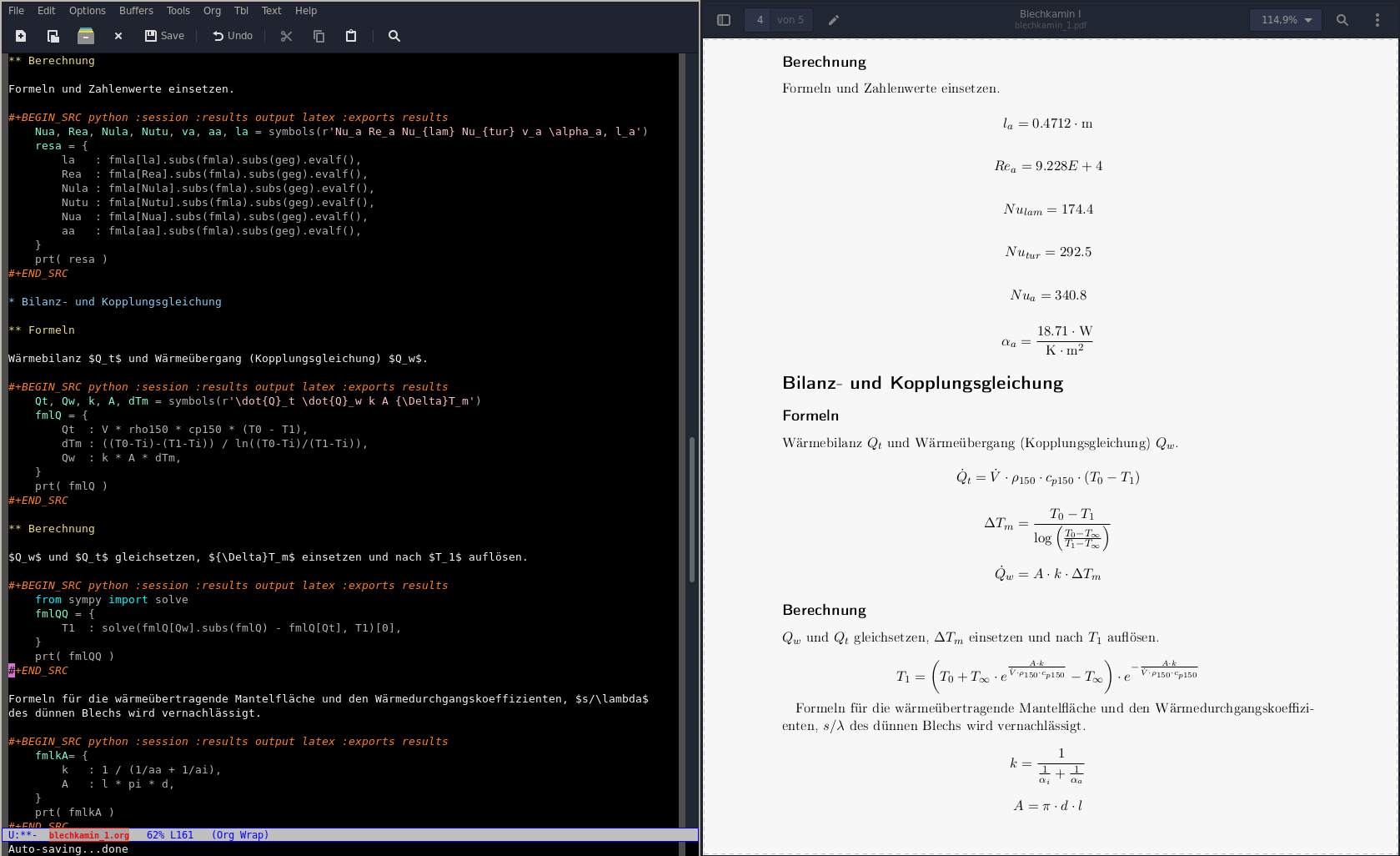The image size is (1400, 856).
Task: Click the 62% L161 position indicator
Action: click(x=170, y=835)
